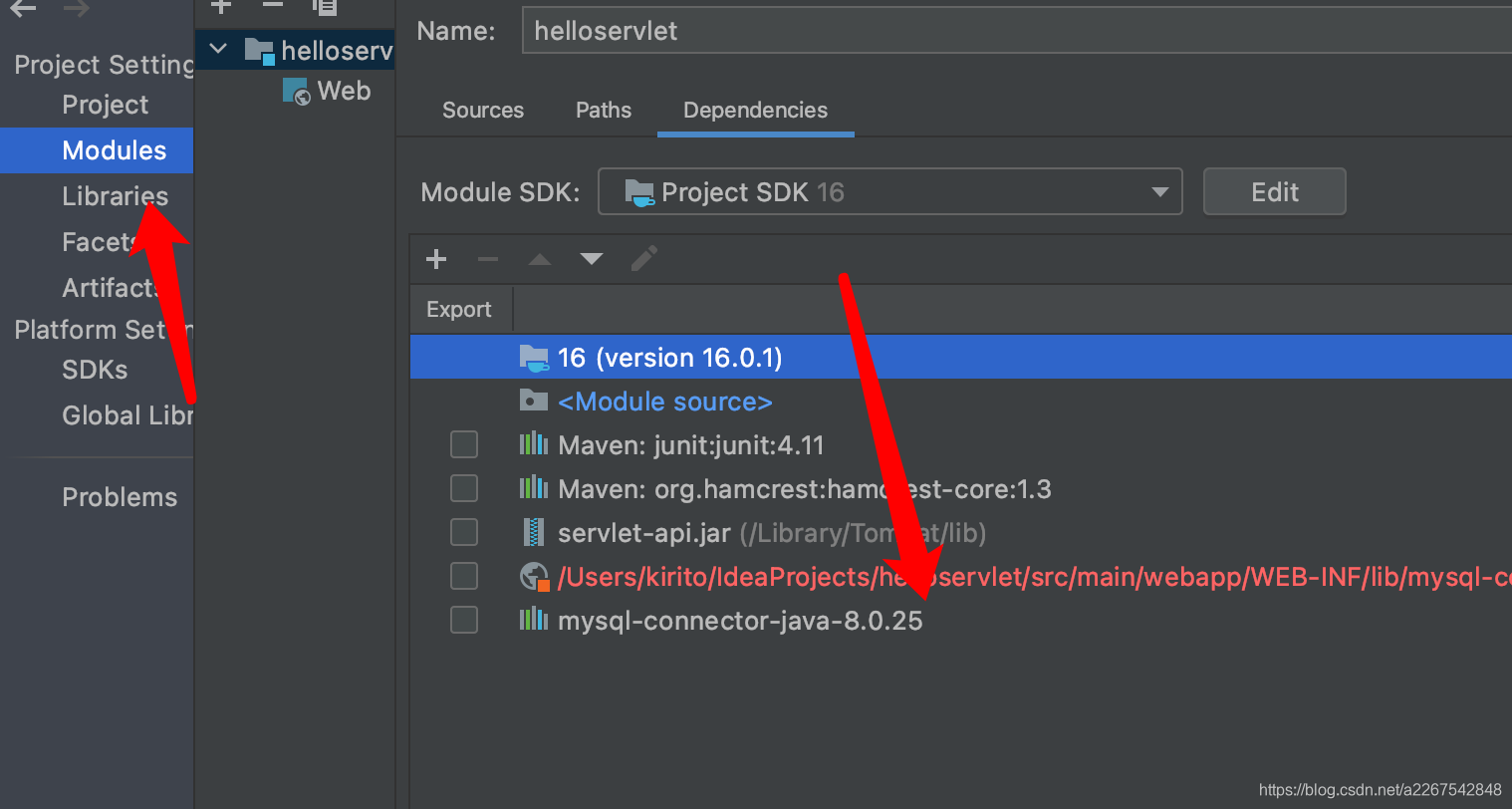Click the library icon beside mysql-connector-java-8.0.25
The width and height of the screenshot is (1512, 809).
[534, 620]
